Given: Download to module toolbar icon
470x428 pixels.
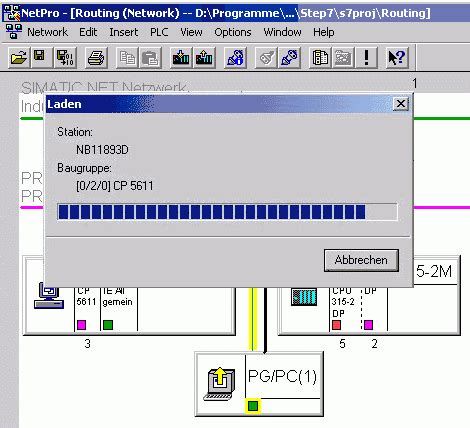Looking at the screenshot, I should coord(181,58).
